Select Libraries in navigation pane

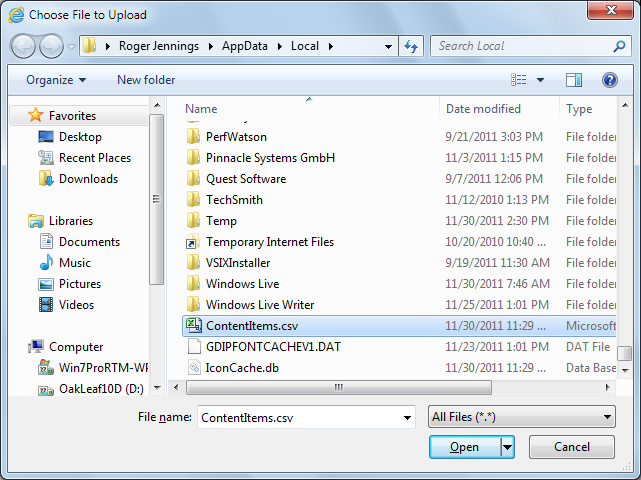tap(61, 221)
